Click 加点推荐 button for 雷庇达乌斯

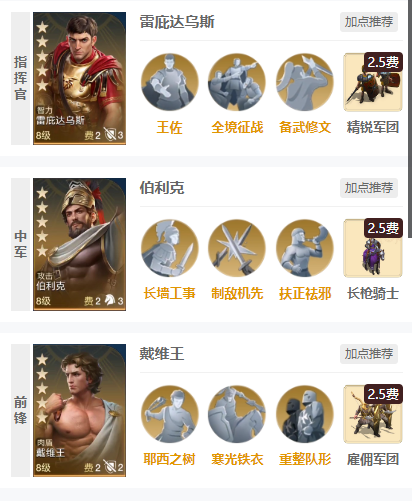369,22
